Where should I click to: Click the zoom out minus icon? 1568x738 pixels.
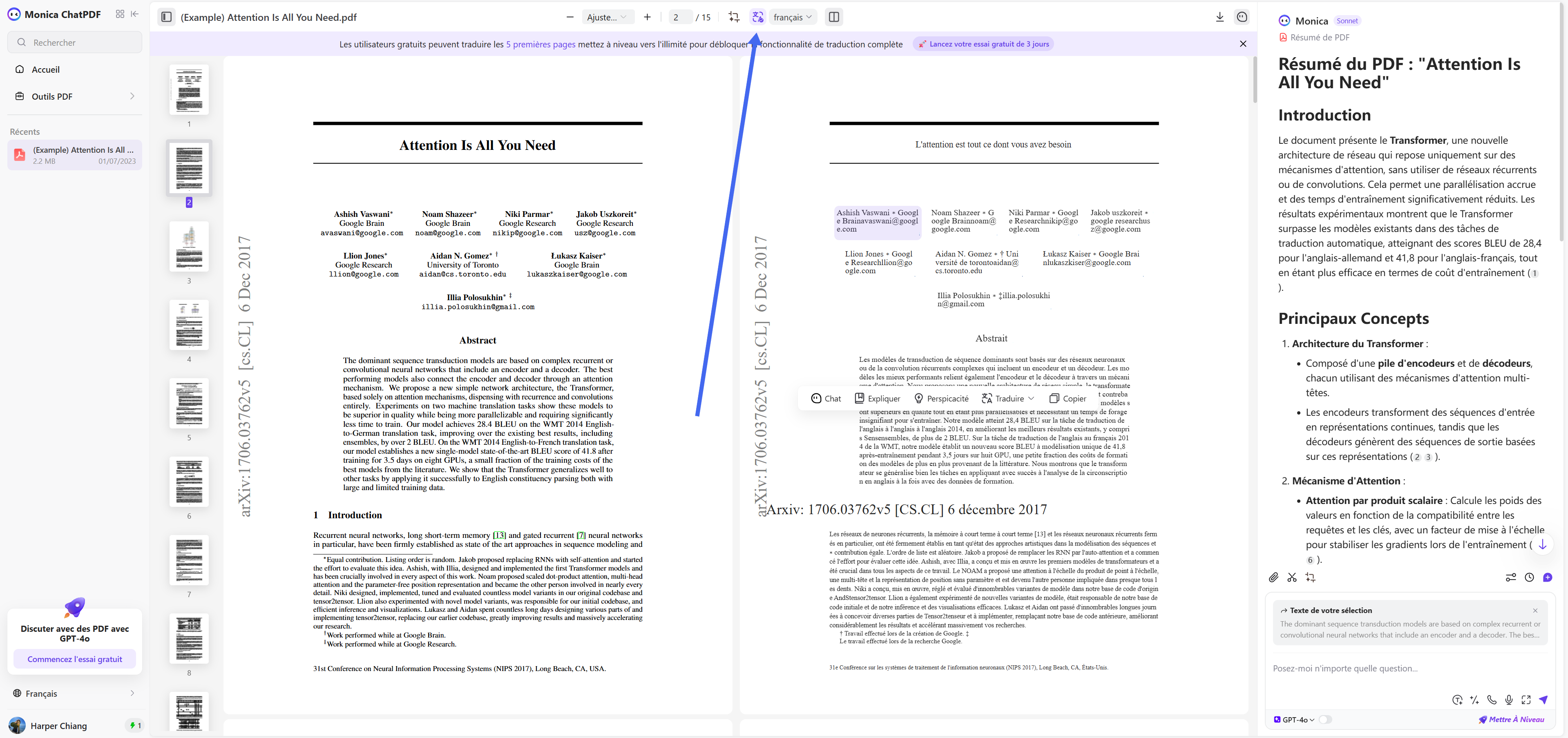click(x=570, y=17)
